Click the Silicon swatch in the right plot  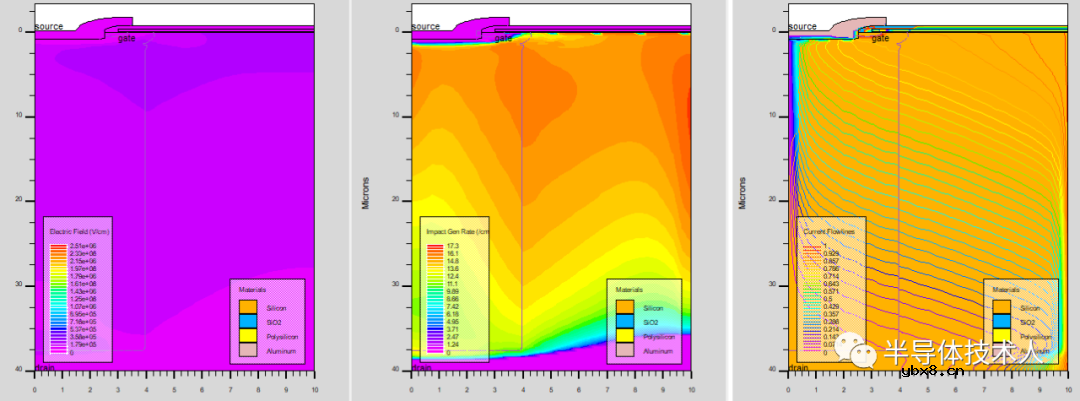click(x=1002, y=307)
